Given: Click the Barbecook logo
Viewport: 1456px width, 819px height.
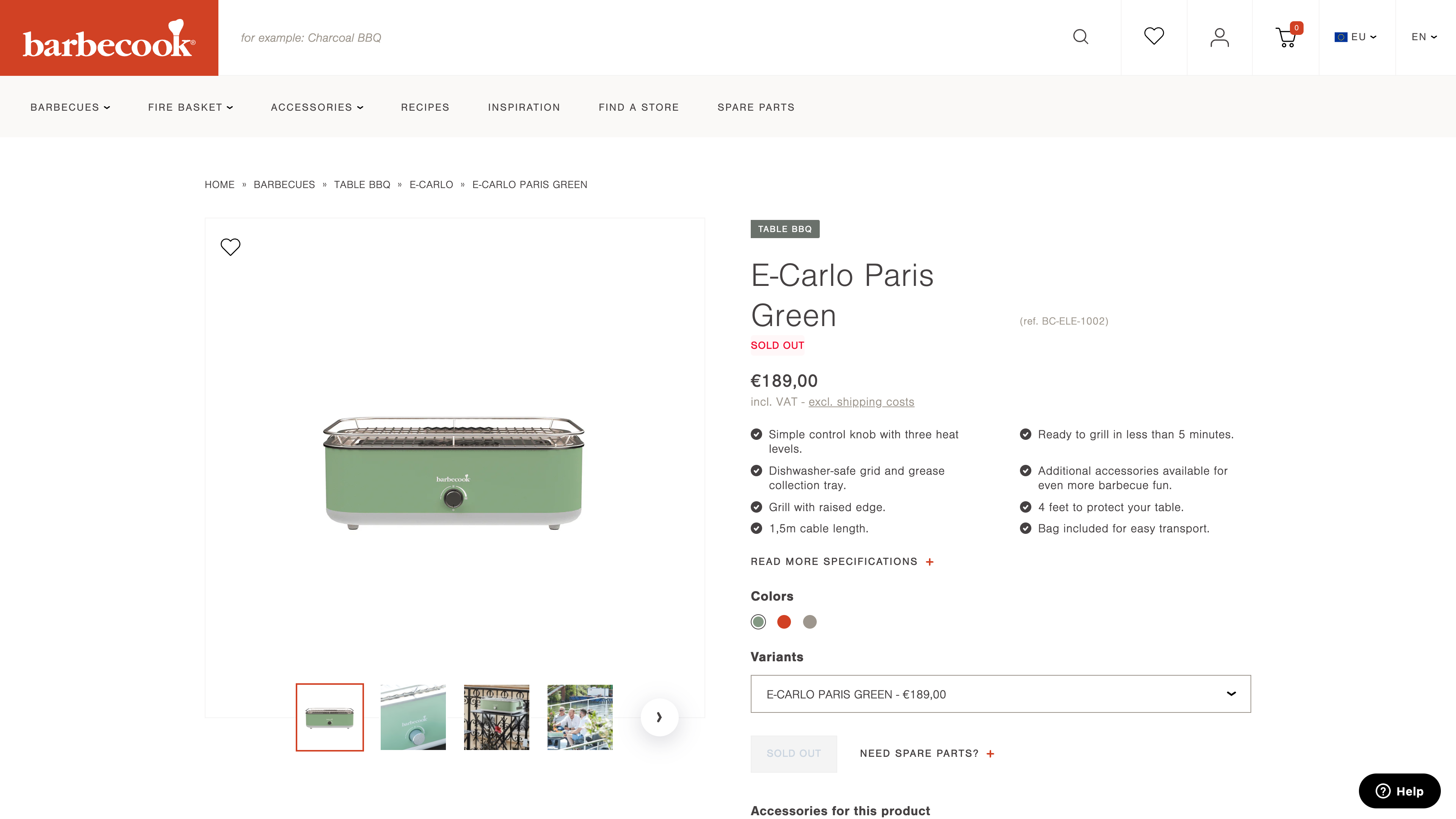Looking at the screenshot, I should 109,38.
